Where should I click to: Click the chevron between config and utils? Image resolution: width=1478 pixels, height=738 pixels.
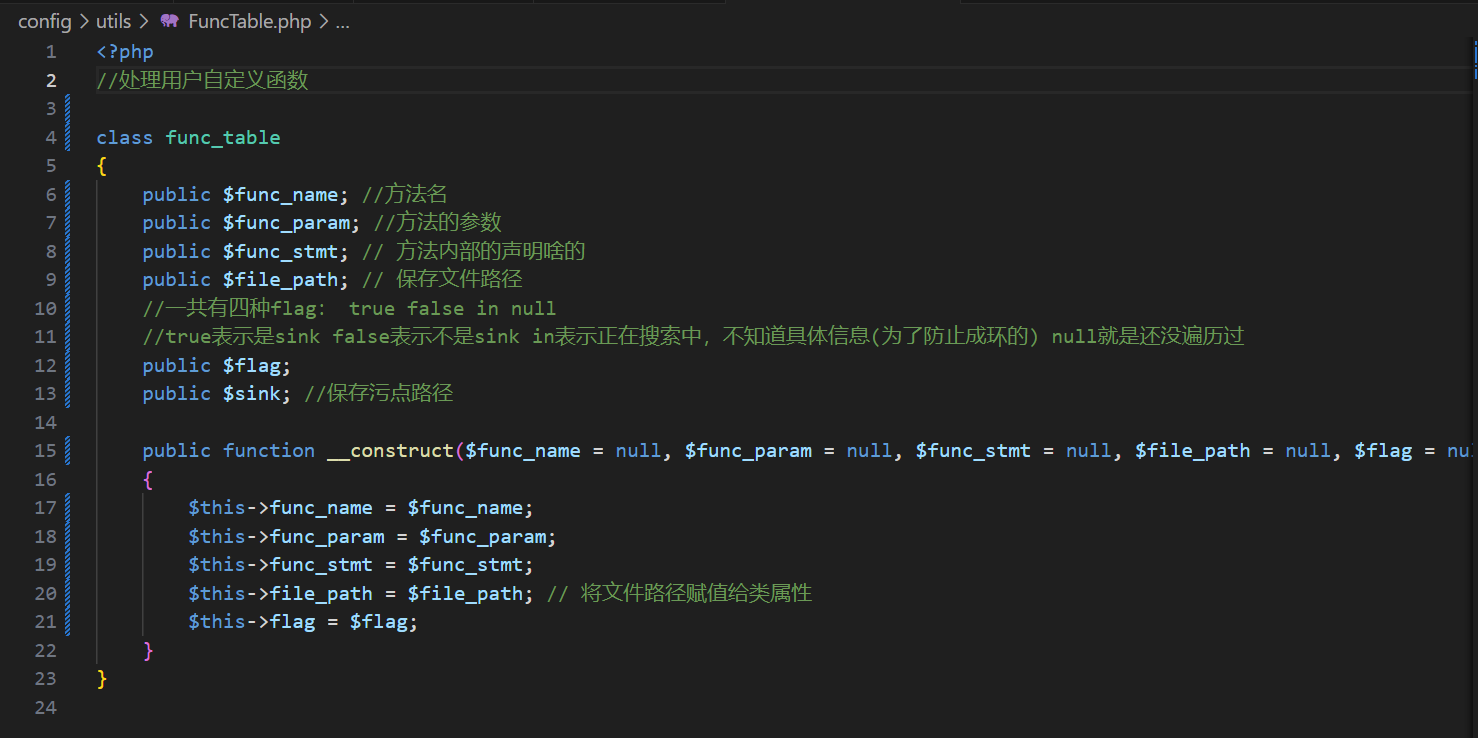pos(84,21)
